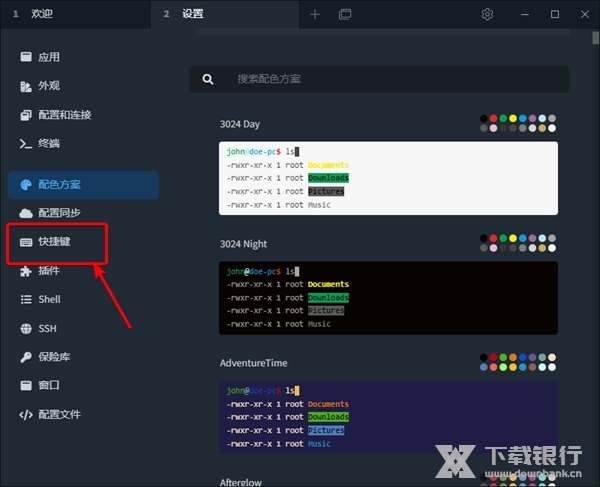Open a new tab with plus icon
Screen dimensions: 600x487
(315, 15)
